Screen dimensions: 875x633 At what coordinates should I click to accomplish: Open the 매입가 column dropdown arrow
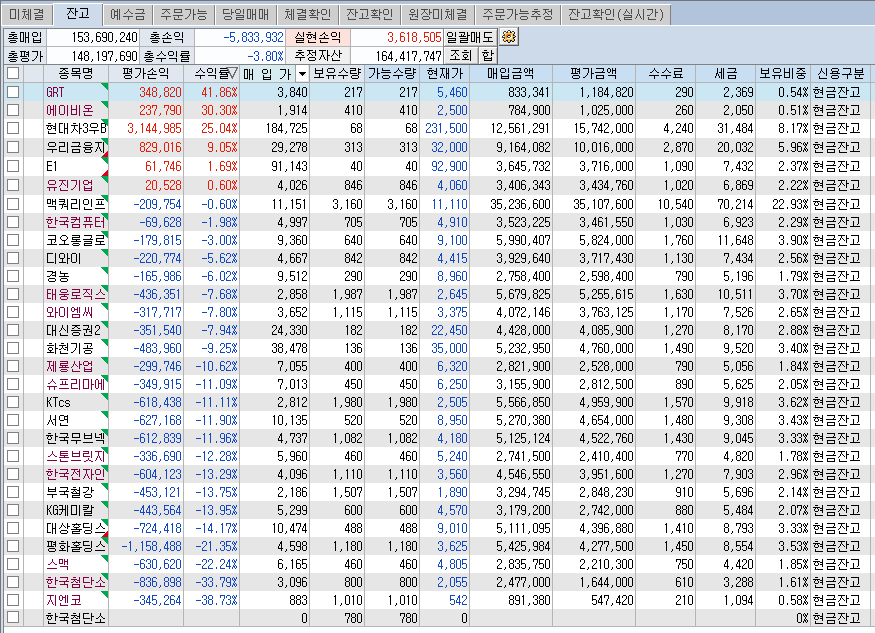(x=302, y=74)
